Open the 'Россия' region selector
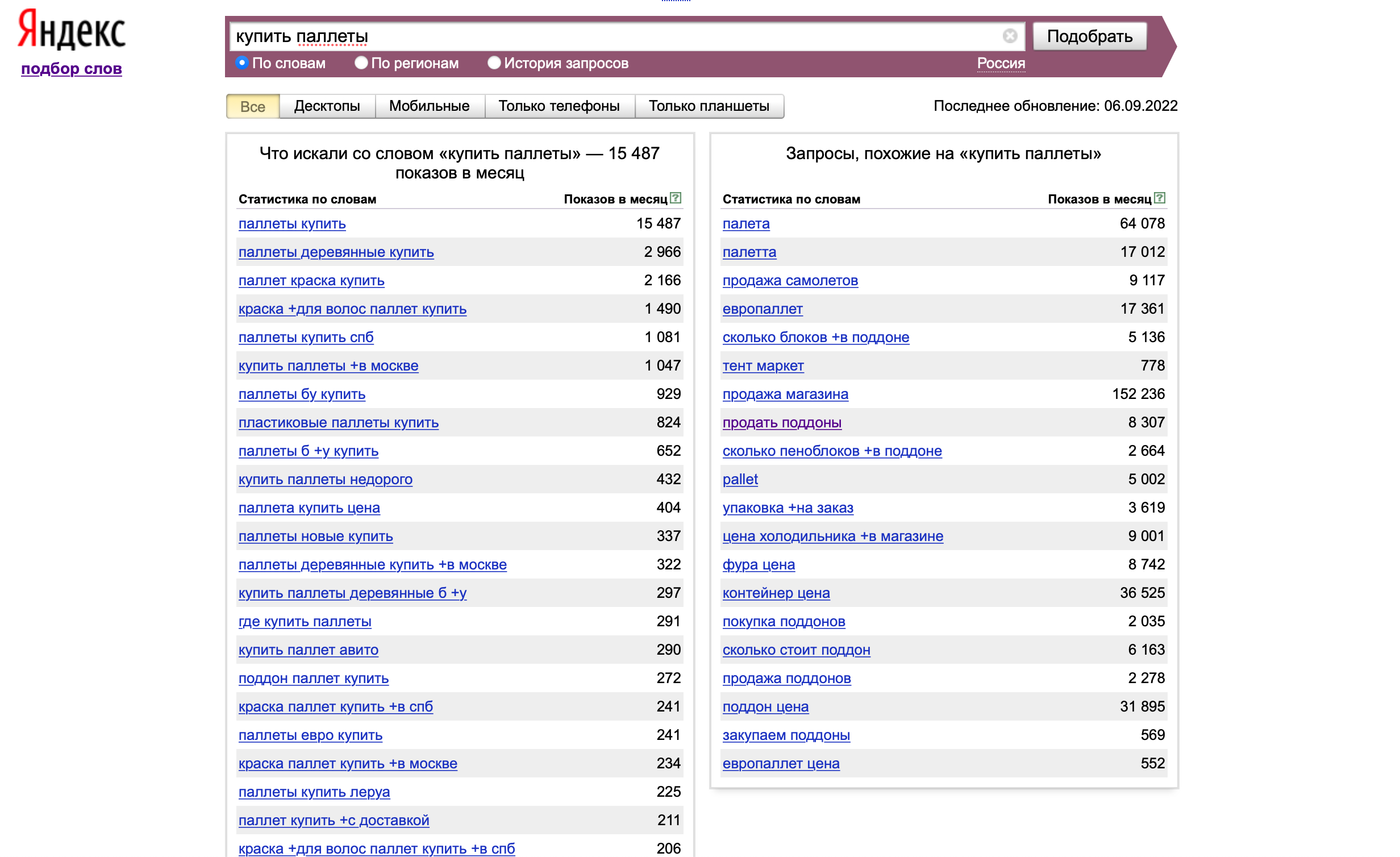The height and width of the screenshot is (857, 1400). (x=1001, y=63)
